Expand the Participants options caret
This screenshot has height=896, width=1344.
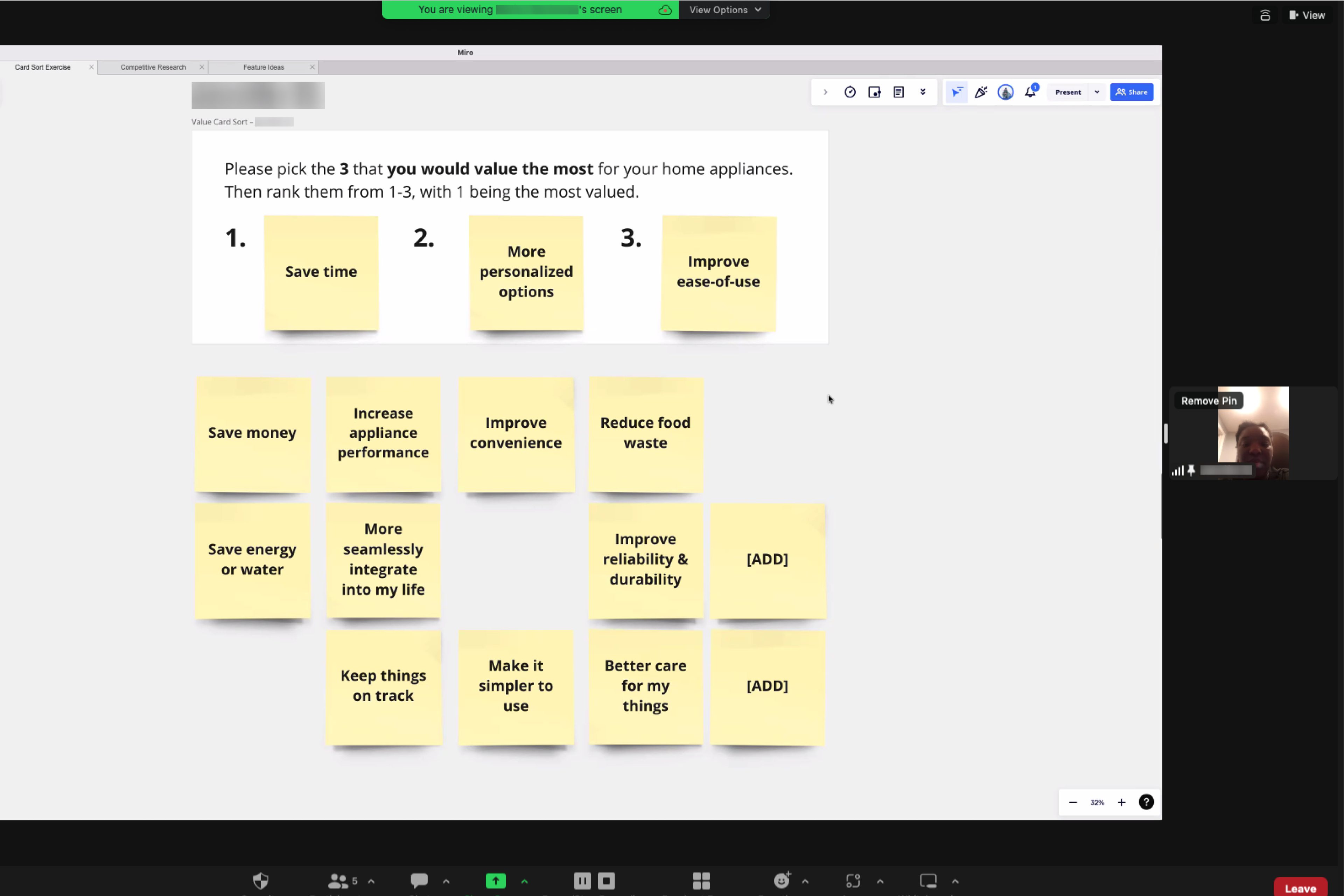[x=371, y=881]
